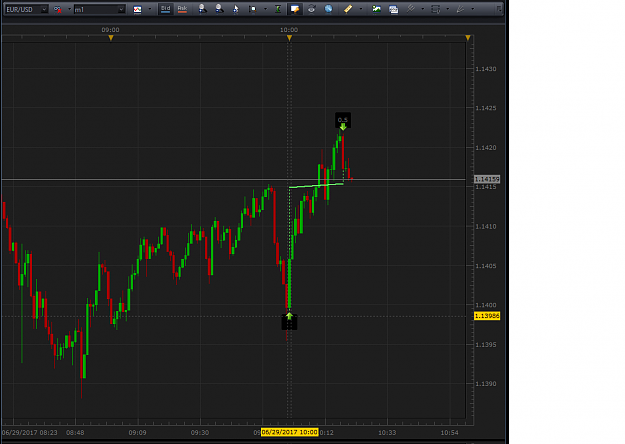Toggle the Bid price button
The height and width of the screenshot is (444, 625).
165,9
